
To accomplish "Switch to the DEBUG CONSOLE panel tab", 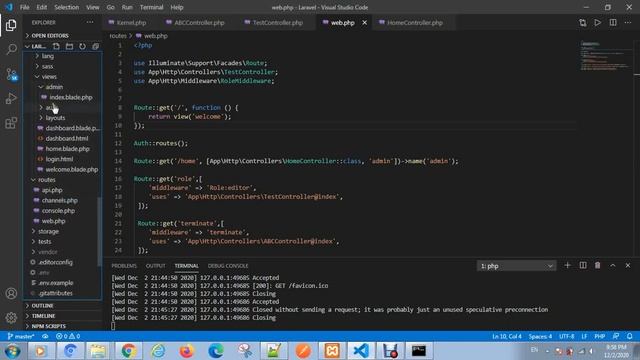I will [x=228, y=266].
